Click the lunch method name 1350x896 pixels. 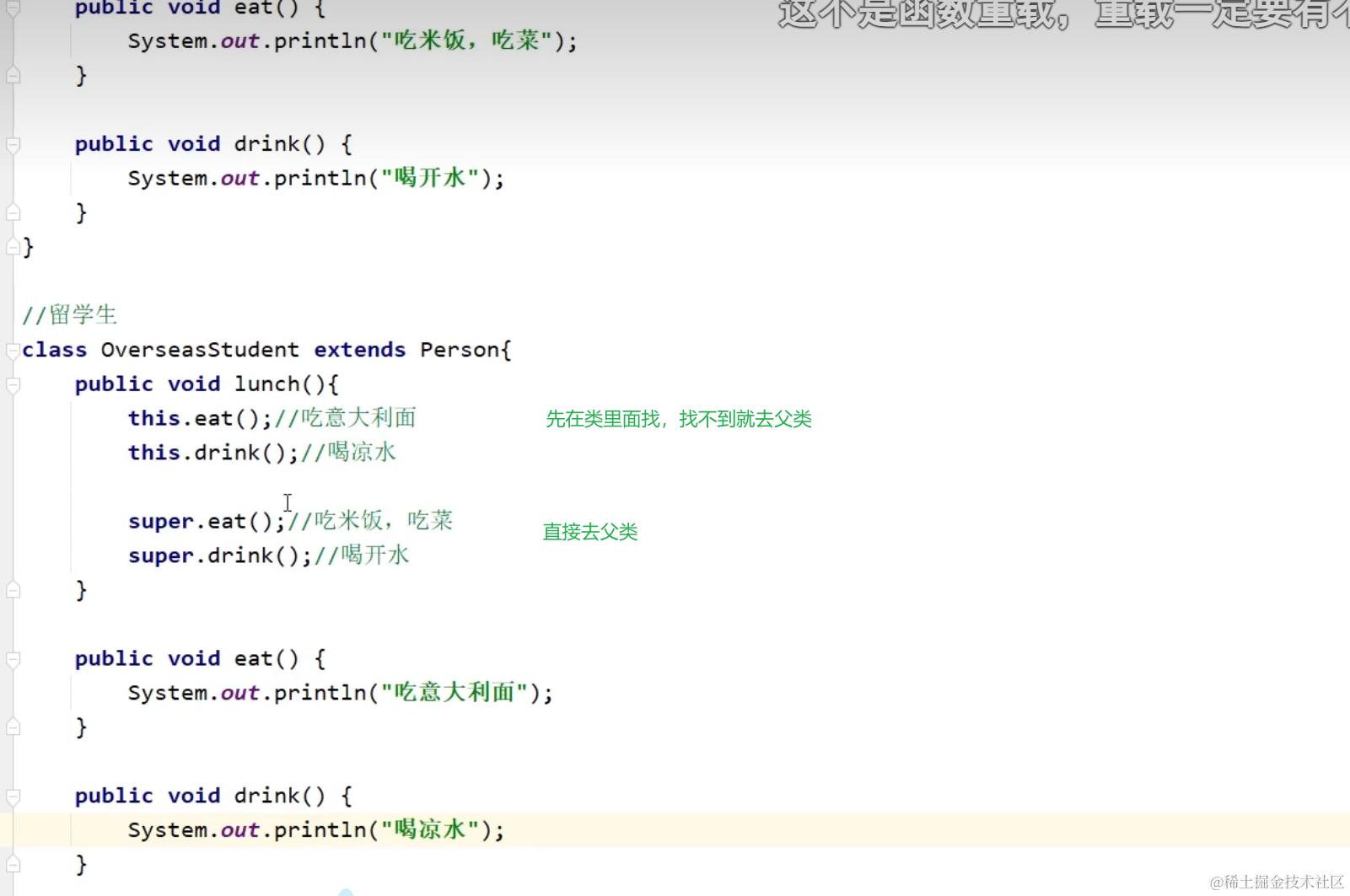[267, 384]
